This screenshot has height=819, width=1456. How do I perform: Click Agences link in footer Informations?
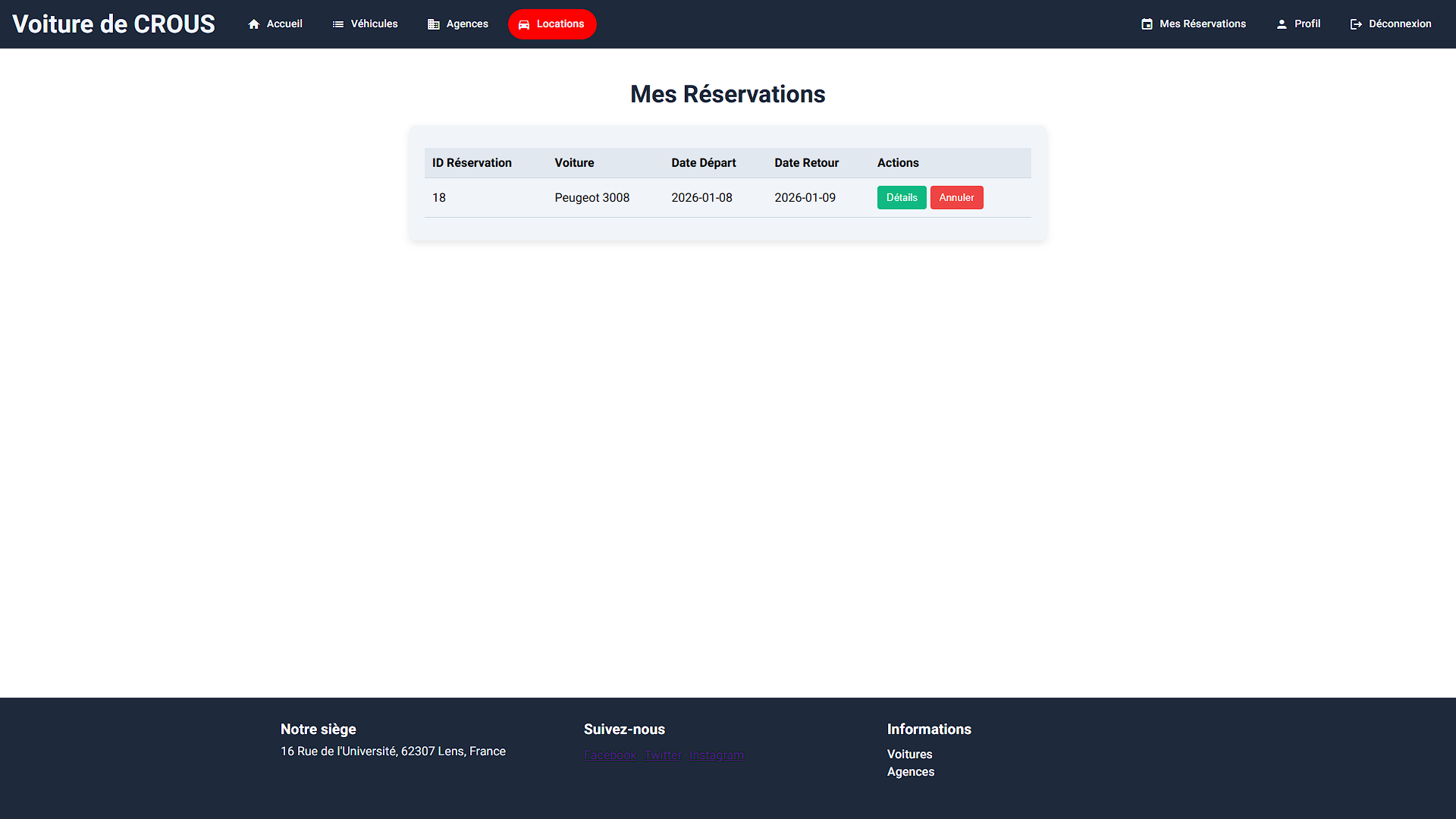click(911, 772)
